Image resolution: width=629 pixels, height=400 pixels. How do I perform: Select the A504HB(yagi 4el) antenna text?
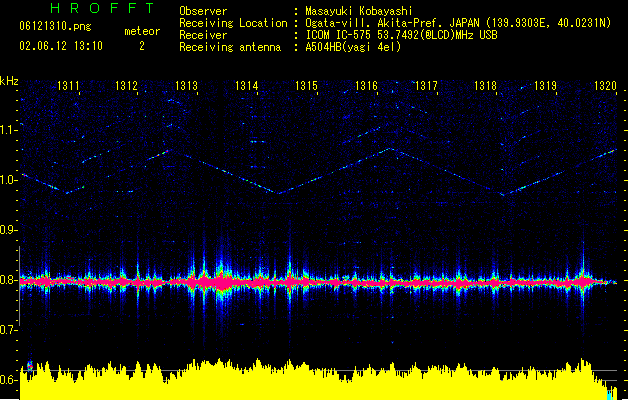[x=353, y=47]
